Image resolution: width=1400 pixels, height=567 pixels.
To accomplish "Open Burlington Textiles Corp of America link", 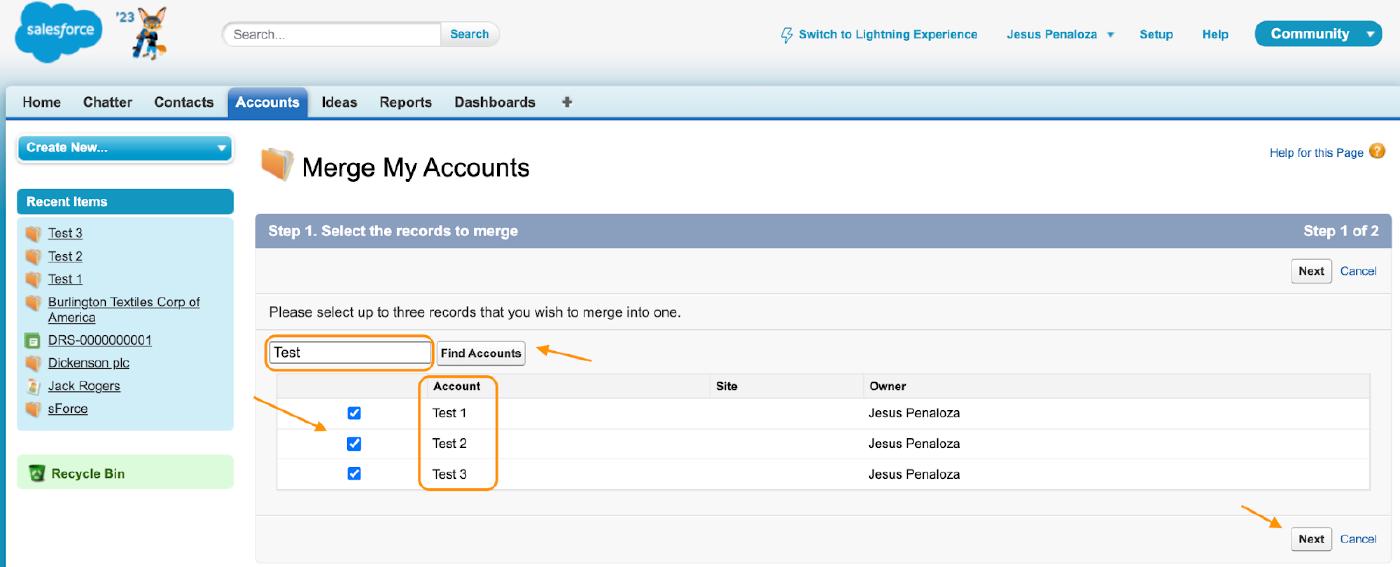I will pos(124,309).
